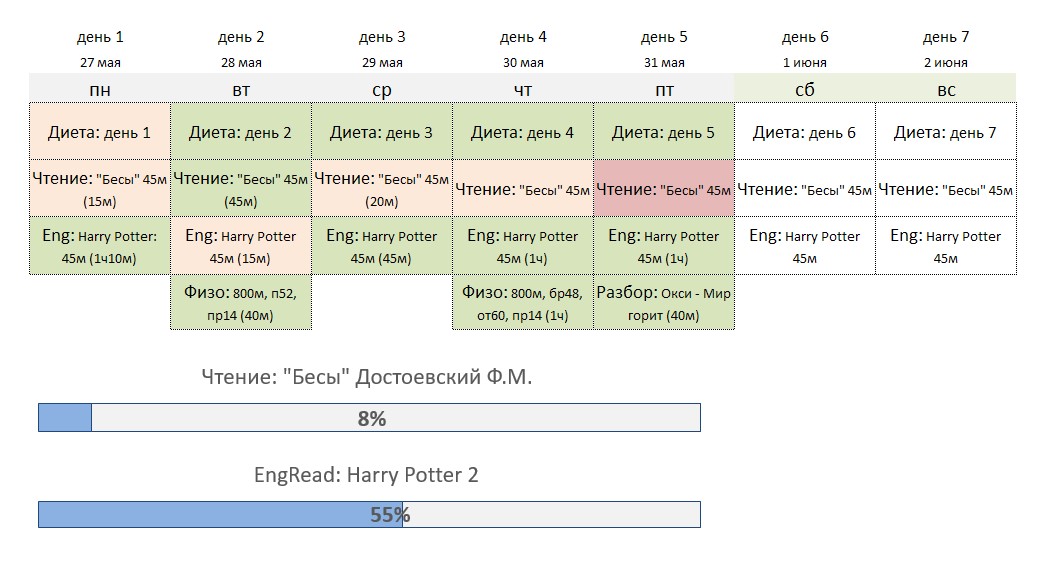Screen dimensions: 1048x569
Task: Click the 8% Бесы reading progress bar
Action: click(x=369, y=417)
